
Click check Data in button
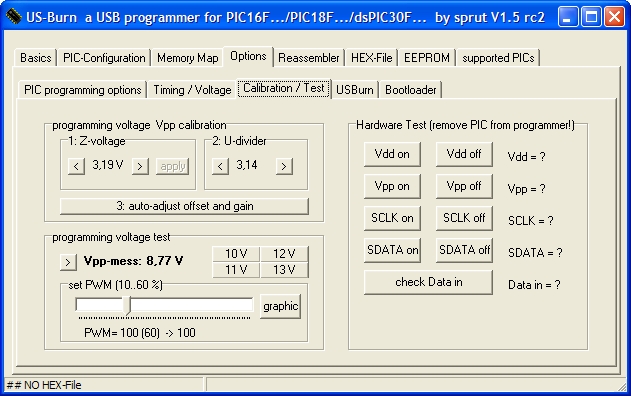point(428,282)
